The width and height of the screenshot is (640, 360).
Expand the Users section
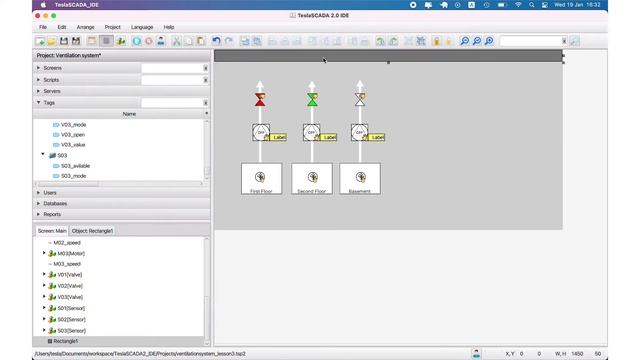tap(39, 192)
